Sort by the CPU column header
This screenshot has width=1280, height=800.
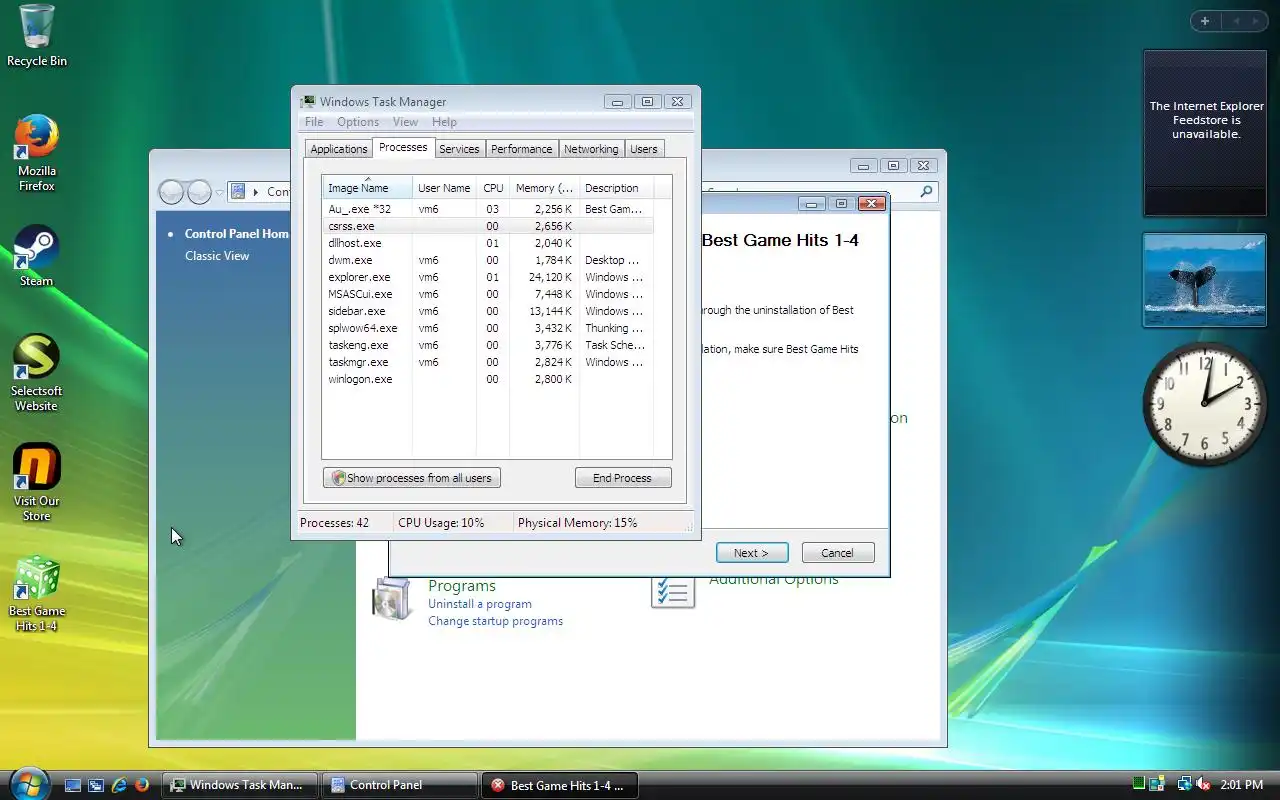[x=493, y=188]
